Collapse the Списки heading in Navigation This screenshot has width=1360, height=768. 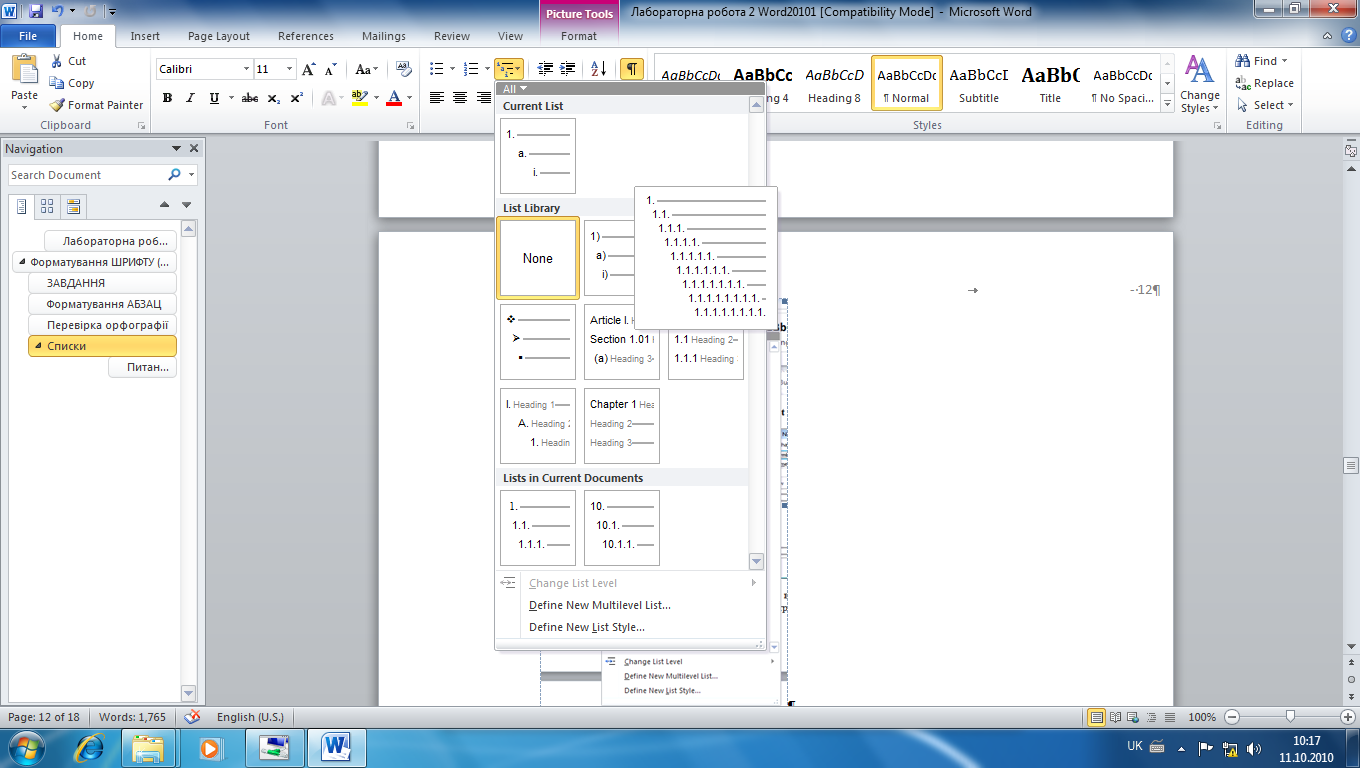(38, 346)
